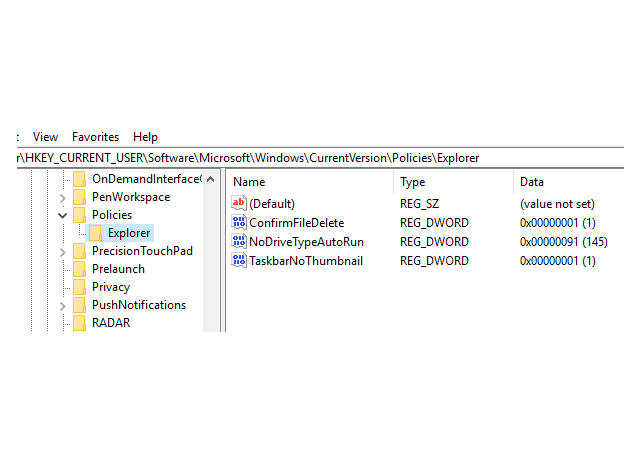640x460 pixels.
Task: Click the ConfirmFileDelete DWORD value icon
Action: pos(239,223)
